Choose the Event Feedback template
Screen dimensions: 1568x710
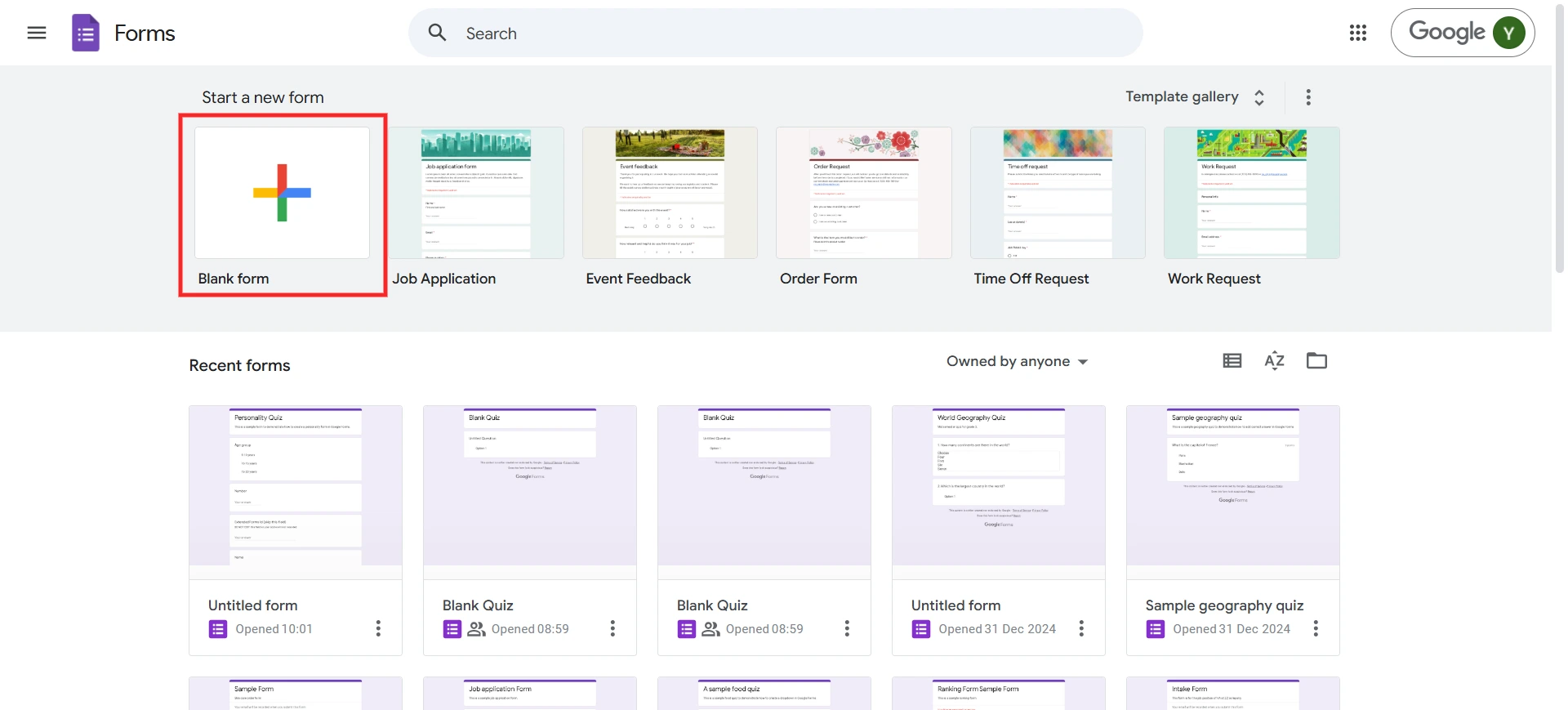tap(670, 194)
